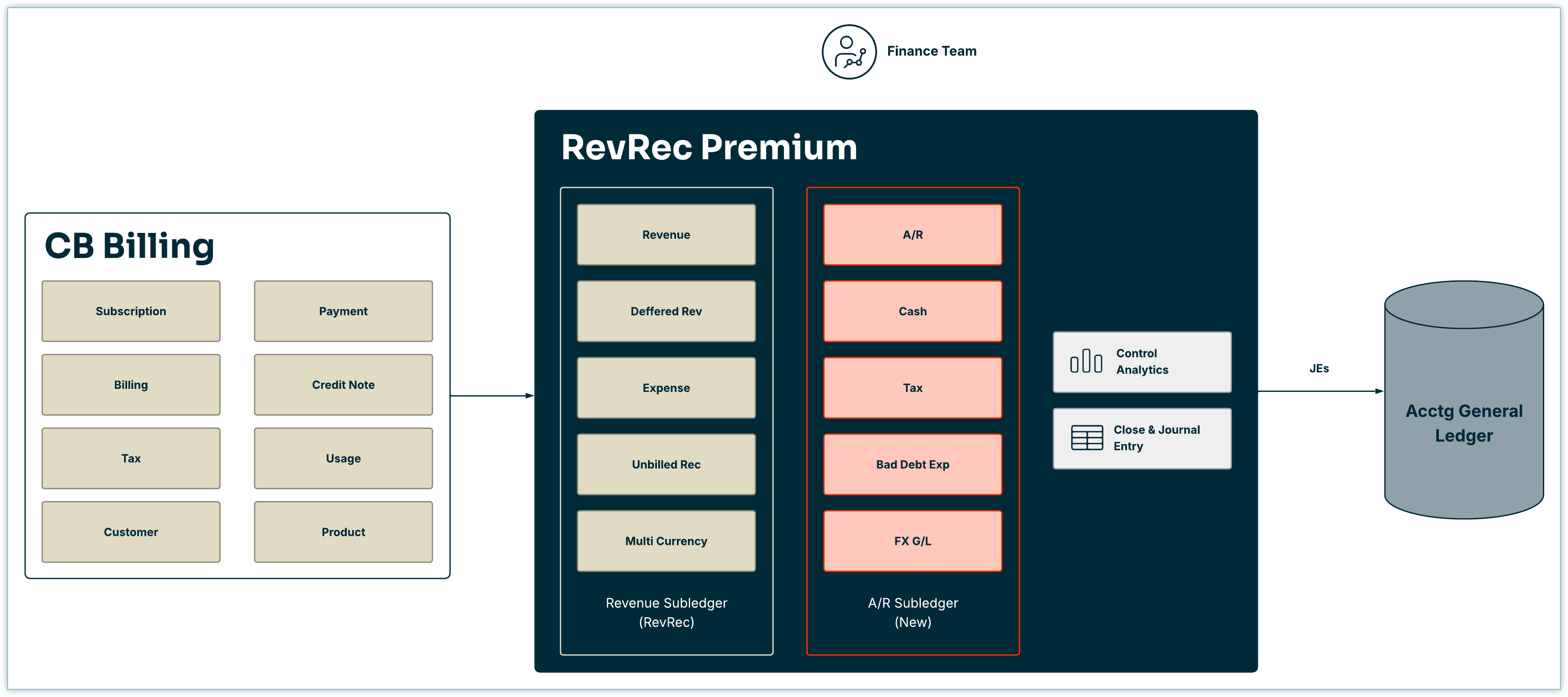Select the Subscription box in CB Billing
The width and height of the screenshot is (1568, 697).
[x=131, y=311]
